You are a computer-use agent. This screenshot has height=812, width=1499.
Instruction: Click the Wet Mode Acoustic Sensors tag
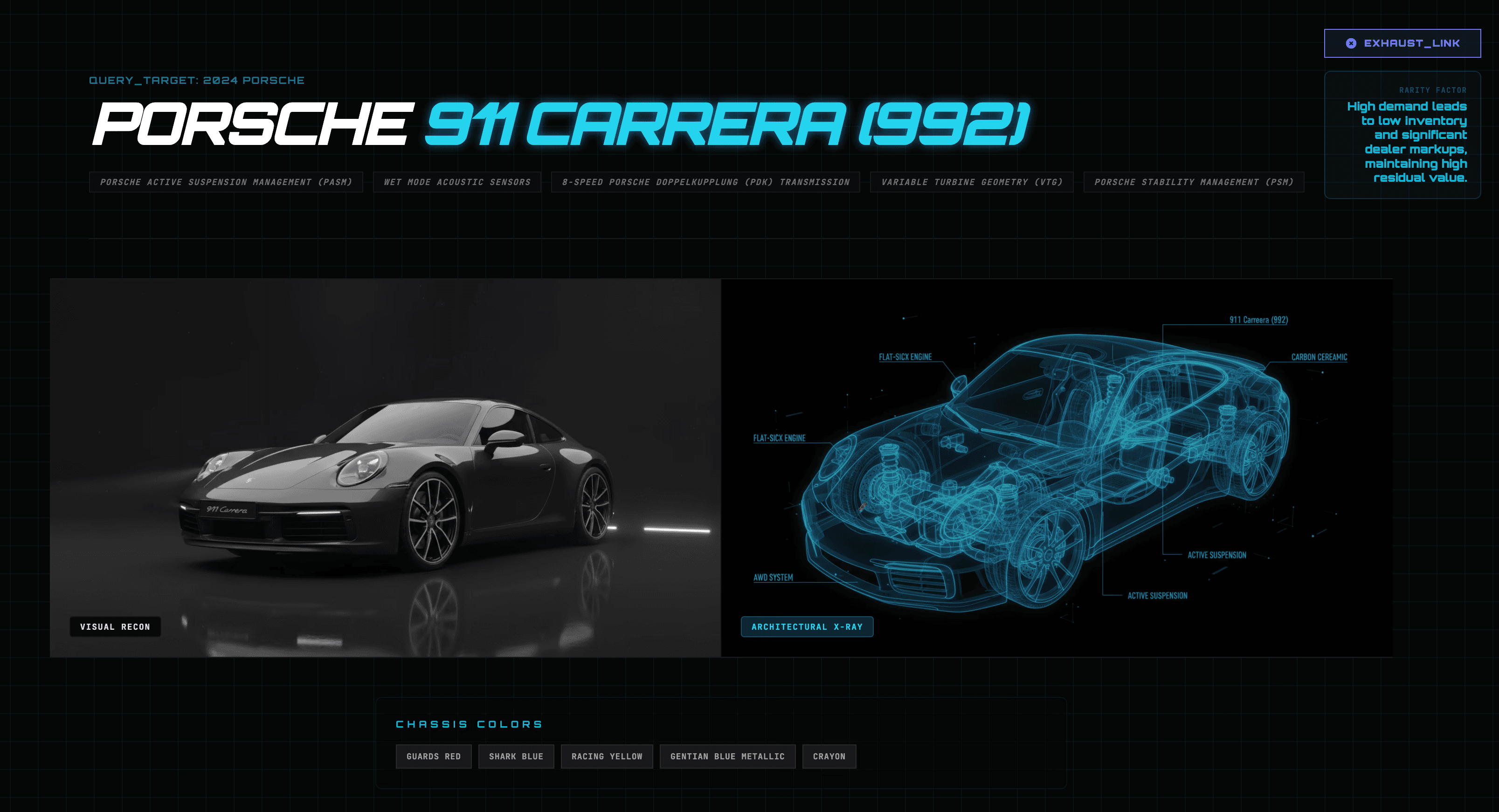[457, 182]
